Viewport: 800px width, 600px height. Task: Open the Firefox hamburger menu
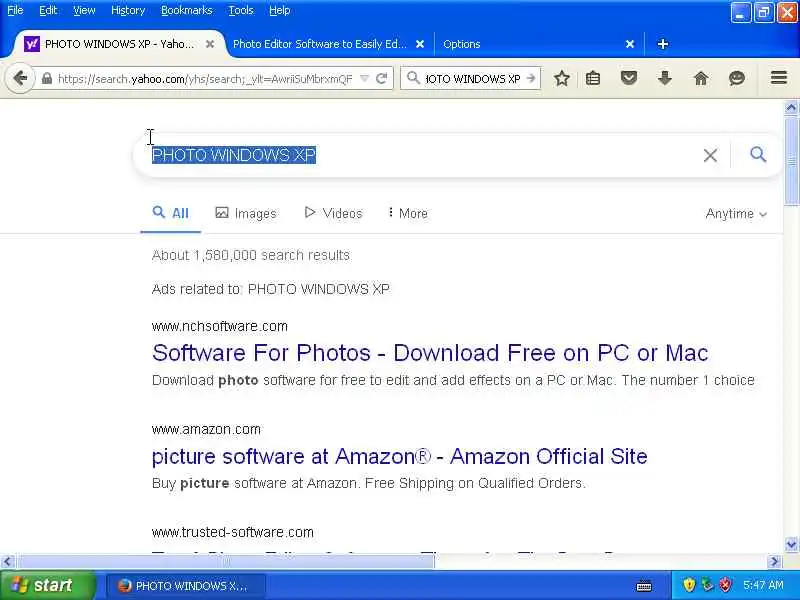click(779, 78)
